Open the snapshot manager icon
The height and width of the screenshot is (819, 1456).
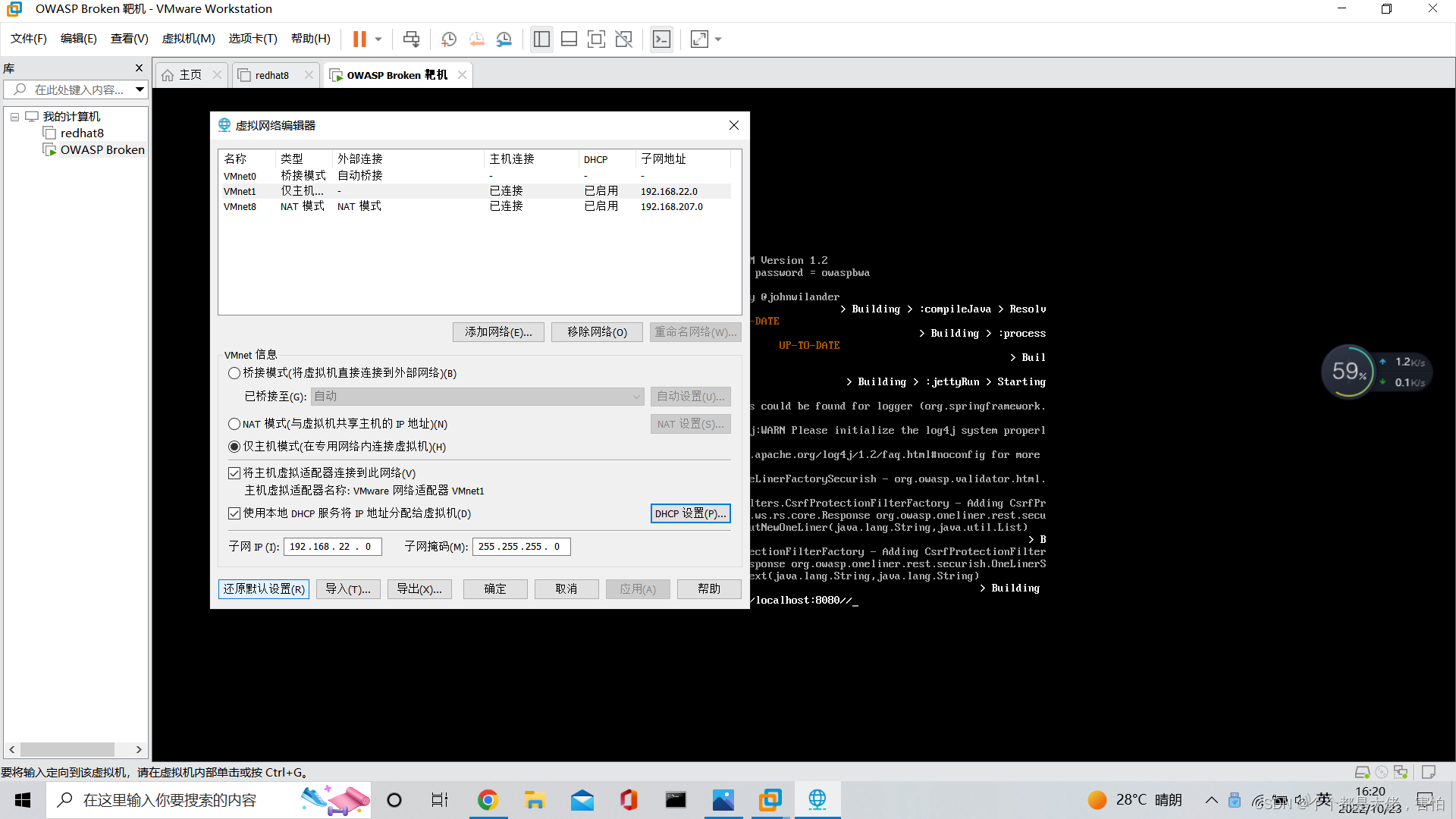pos(504,39)
